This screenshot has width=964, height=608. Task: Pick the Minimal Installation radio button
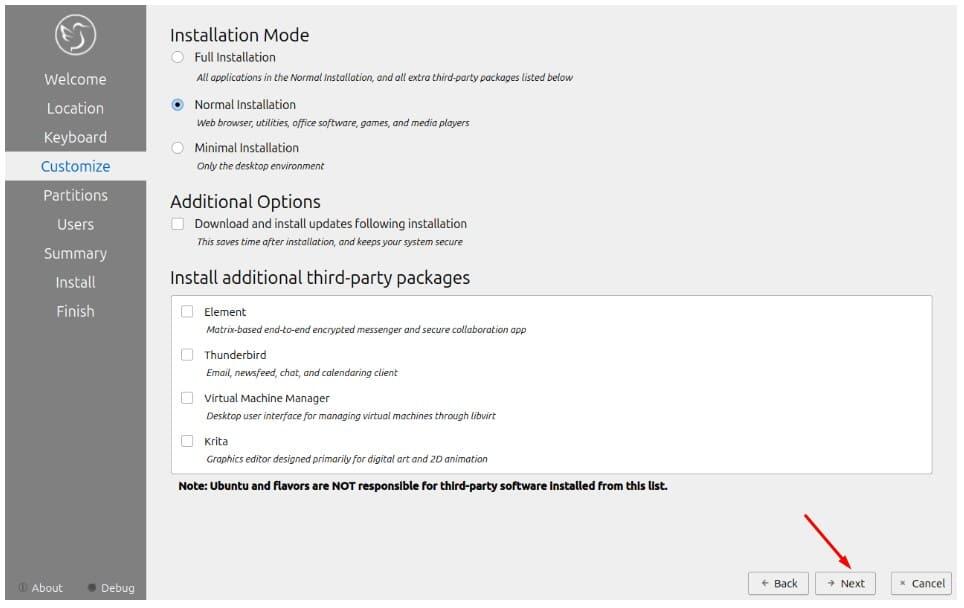pyautogui.click(x=178, y=148)
